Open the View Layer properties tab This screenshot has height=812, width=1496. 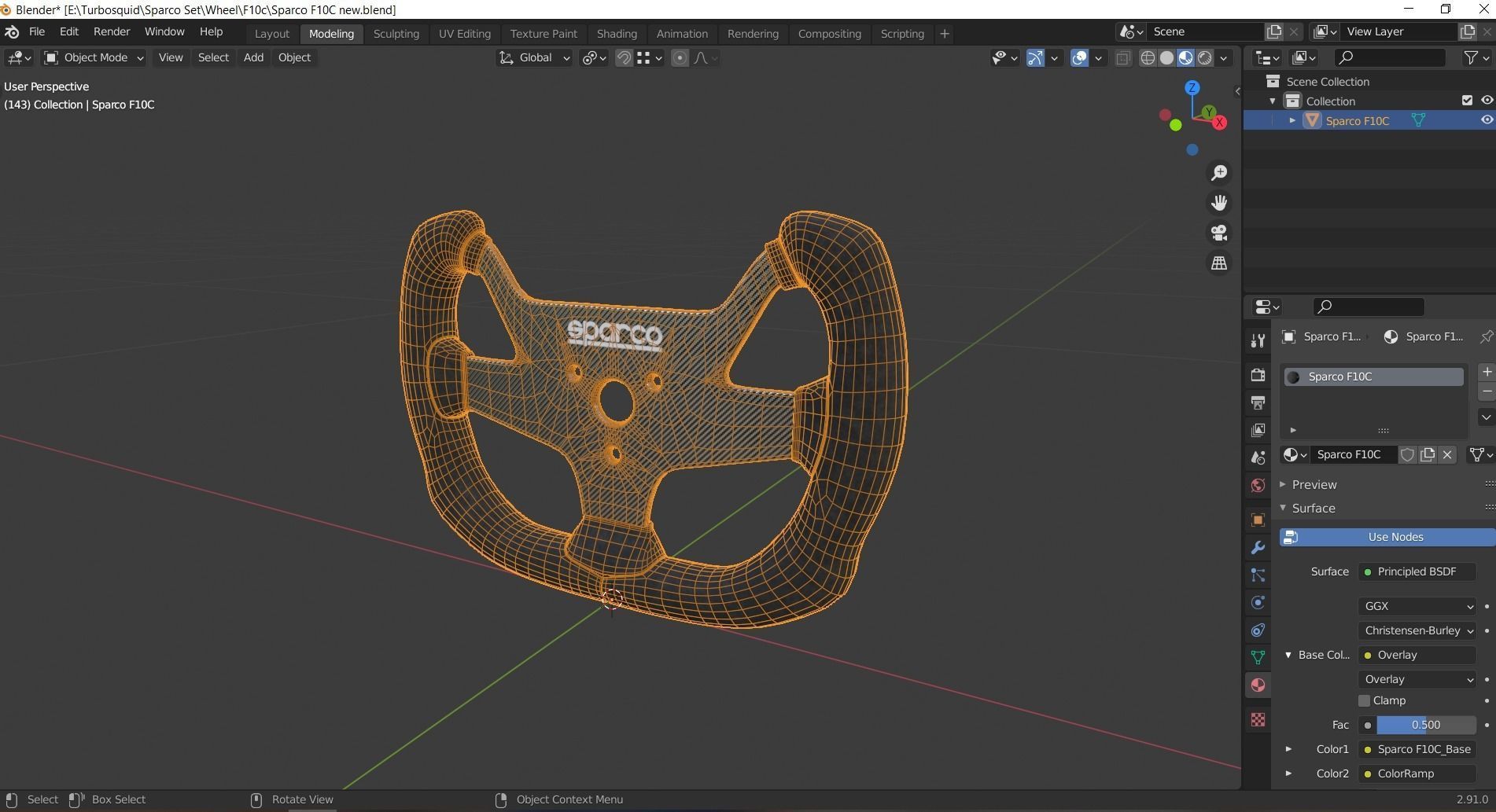coord(1258,430)
